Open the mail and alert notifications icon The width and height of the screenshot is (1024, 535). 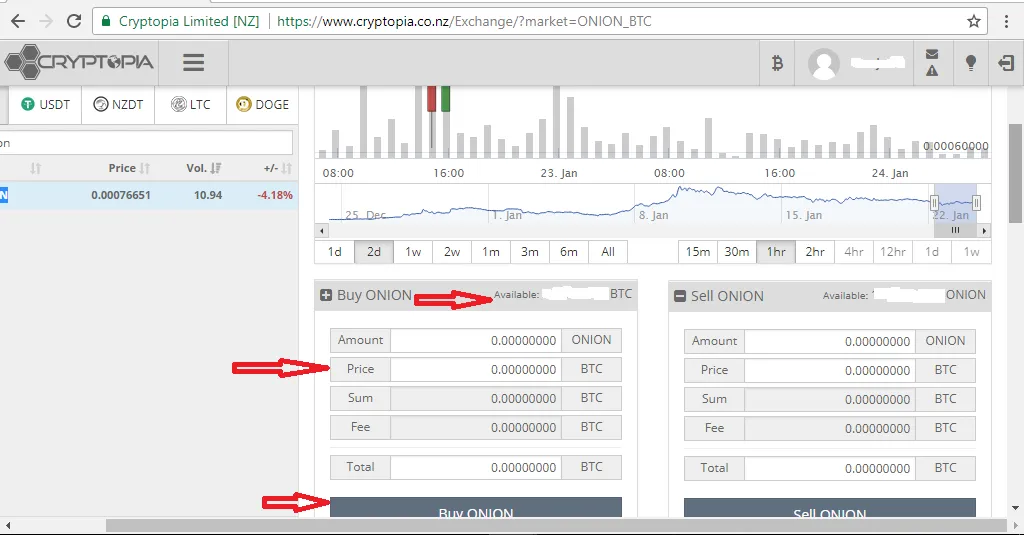(x=932, y=63)
